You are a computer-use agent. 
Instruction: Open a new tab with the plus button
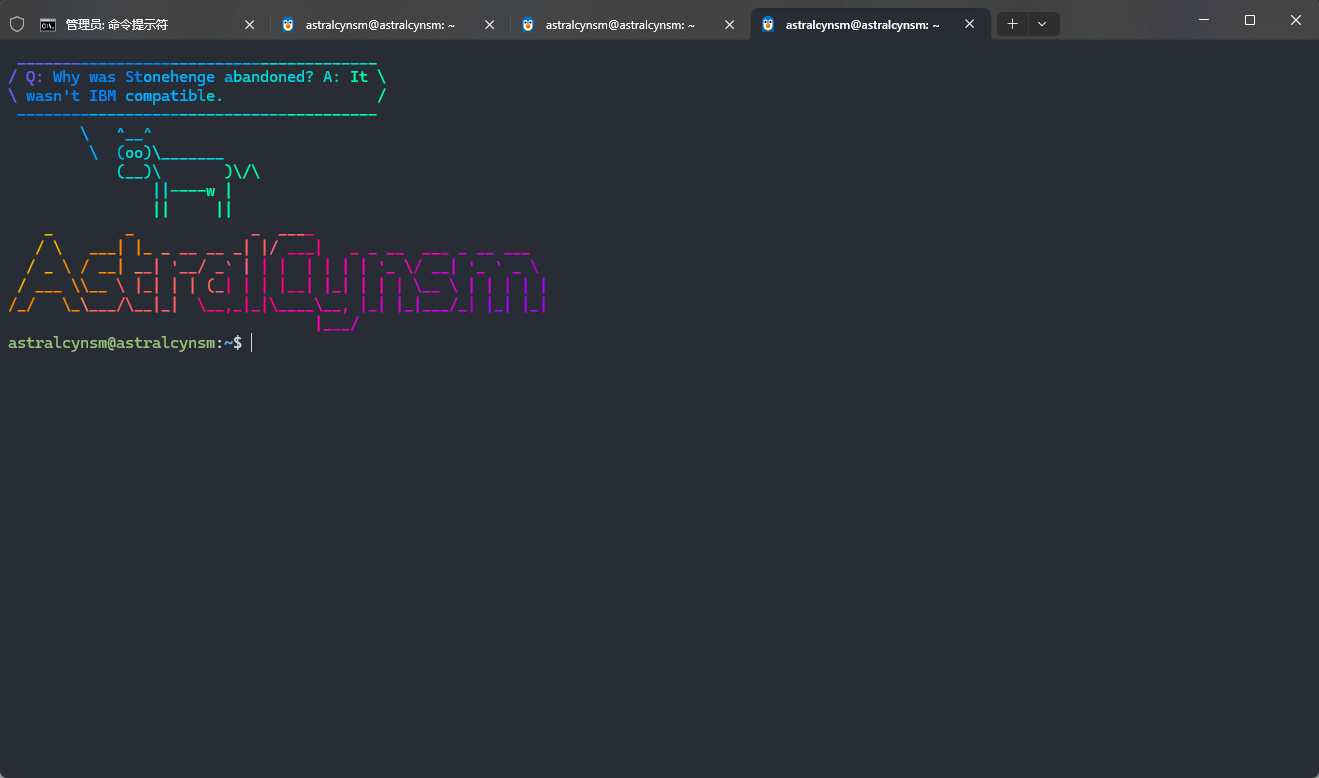pos(1012,24)
